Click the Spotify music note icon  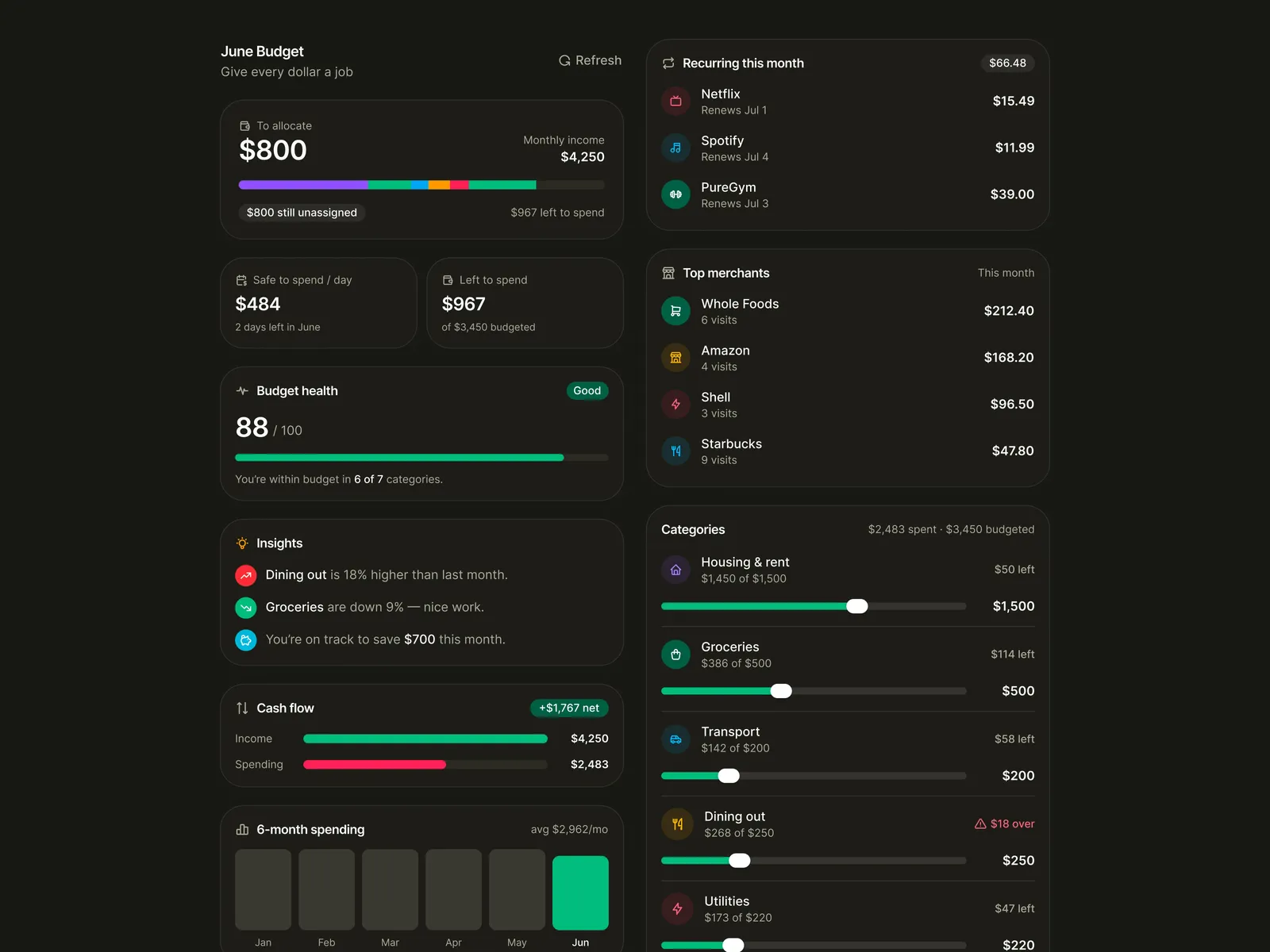pyautogui.click(x=675, y=148)
